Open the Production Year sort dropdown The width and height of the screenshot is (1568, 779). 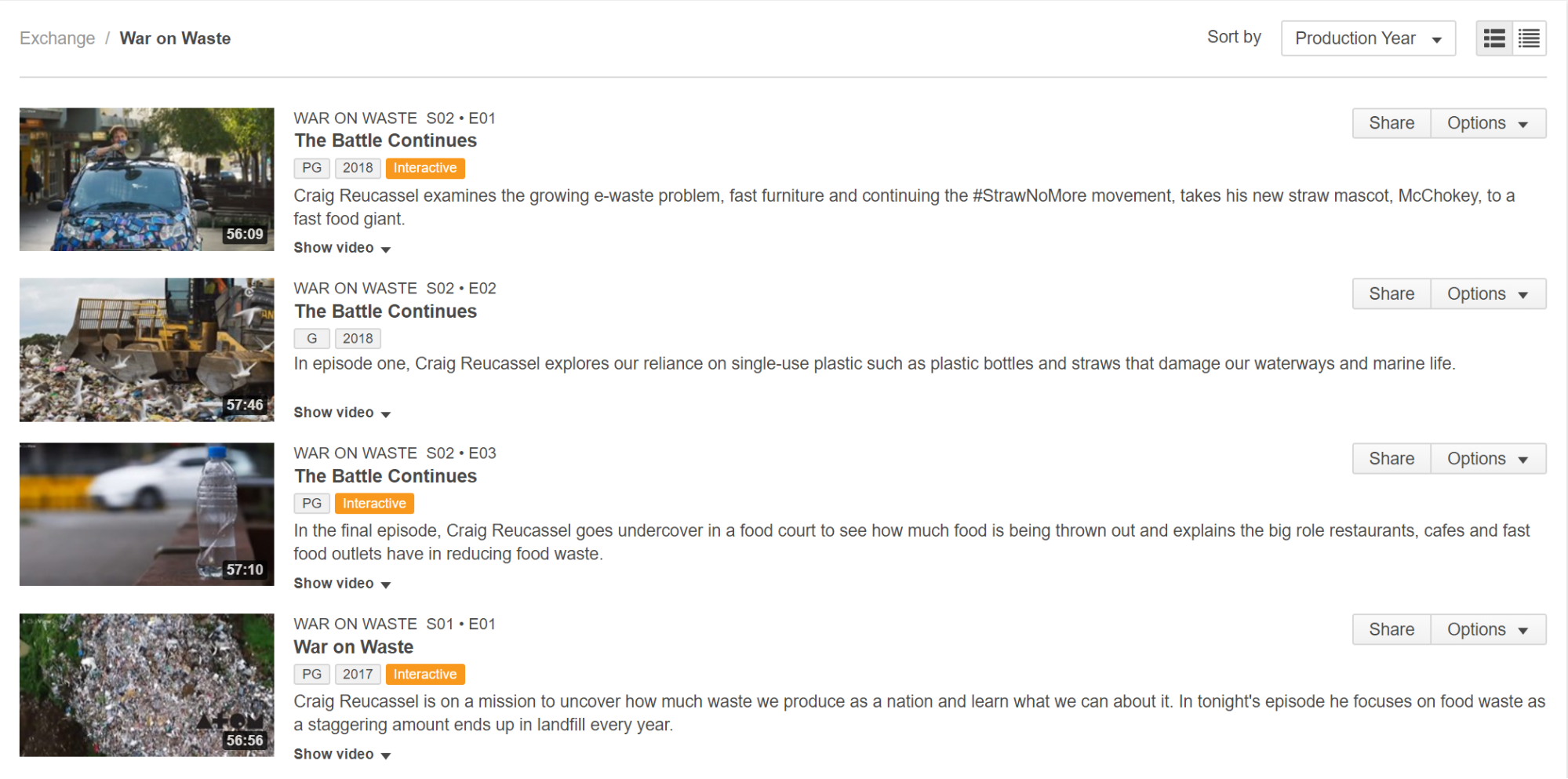pos(1368,38)
